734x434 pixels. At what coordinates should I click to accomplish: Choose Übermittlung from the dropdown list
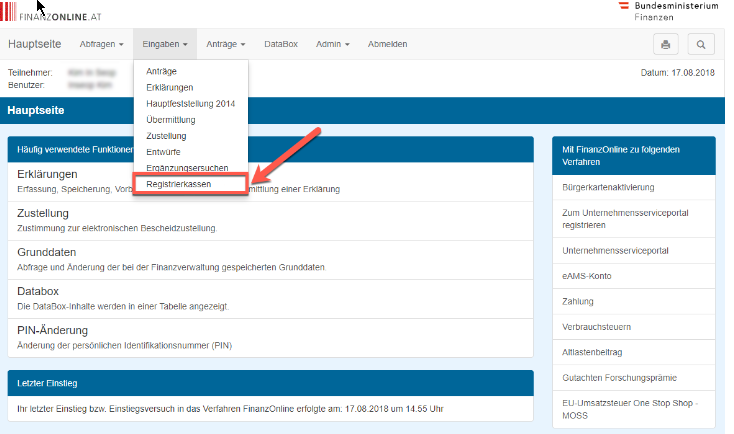(171, 120)
